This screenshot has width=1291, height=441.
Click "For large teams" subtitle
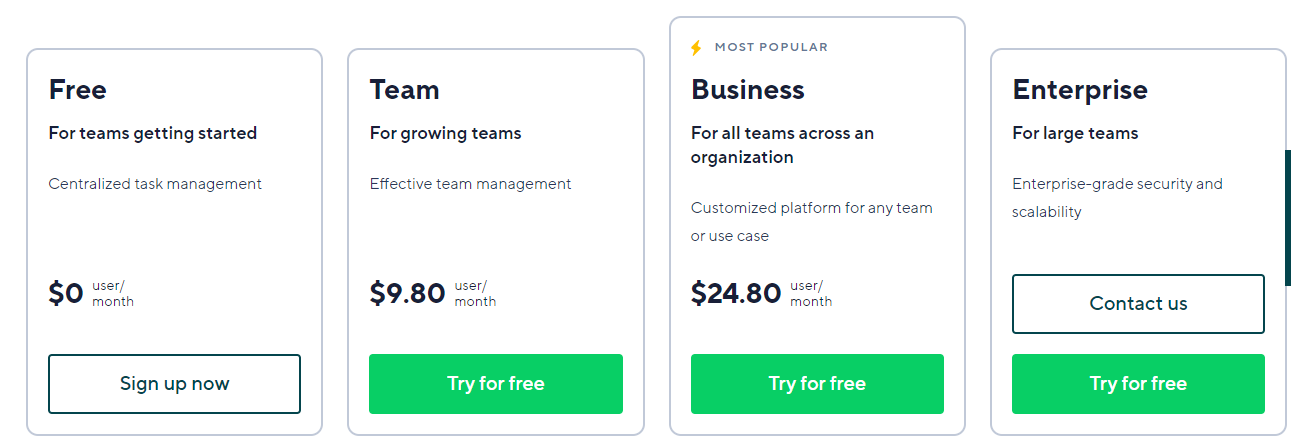(1075, 133)
